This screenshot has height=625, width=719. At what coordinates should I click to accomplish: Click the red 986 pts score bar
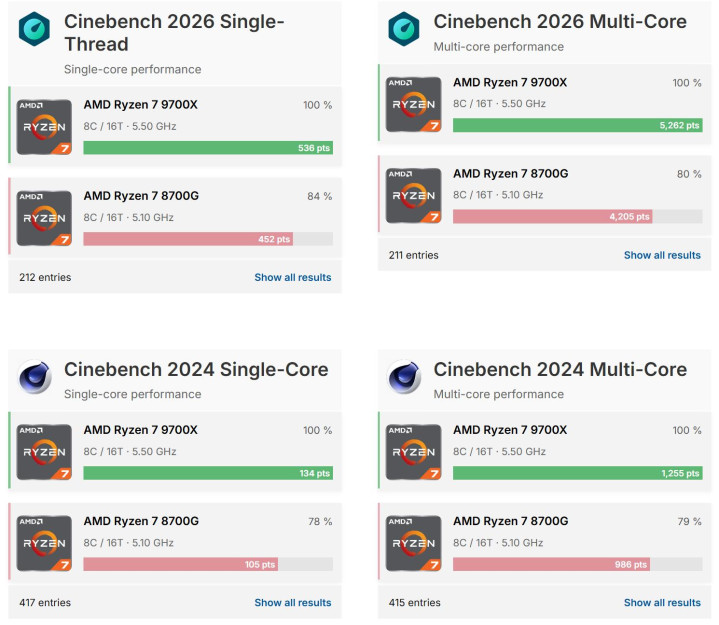551,565
